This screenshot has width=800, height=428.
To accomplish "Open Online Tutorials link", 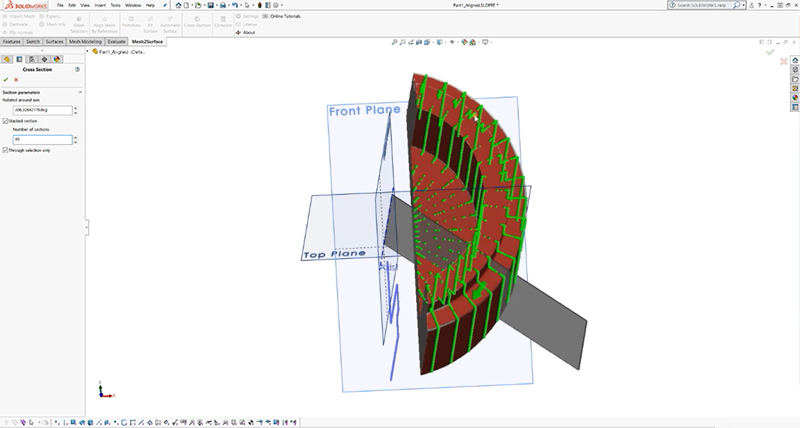I will point(281,16).
